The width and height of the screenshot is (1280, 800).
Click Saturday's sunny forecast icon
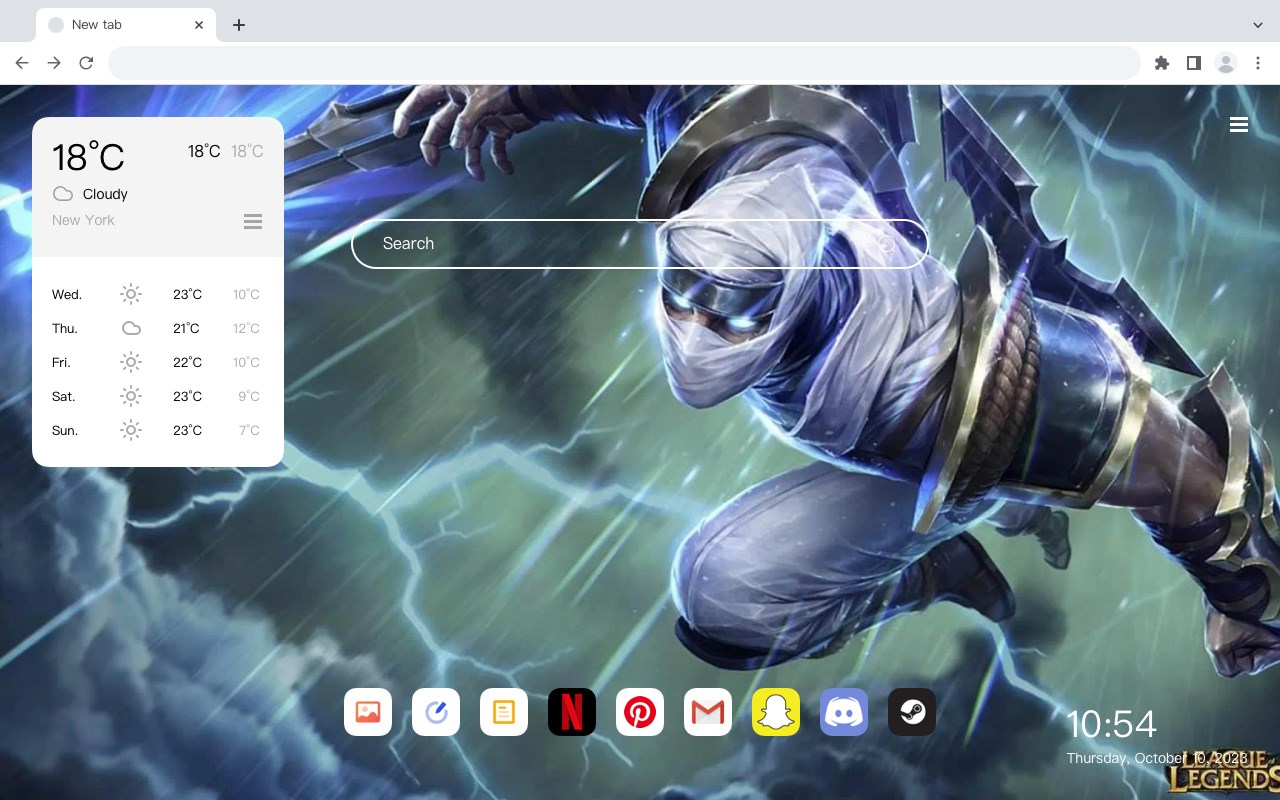pyautogui.click(x=131, y=396)
